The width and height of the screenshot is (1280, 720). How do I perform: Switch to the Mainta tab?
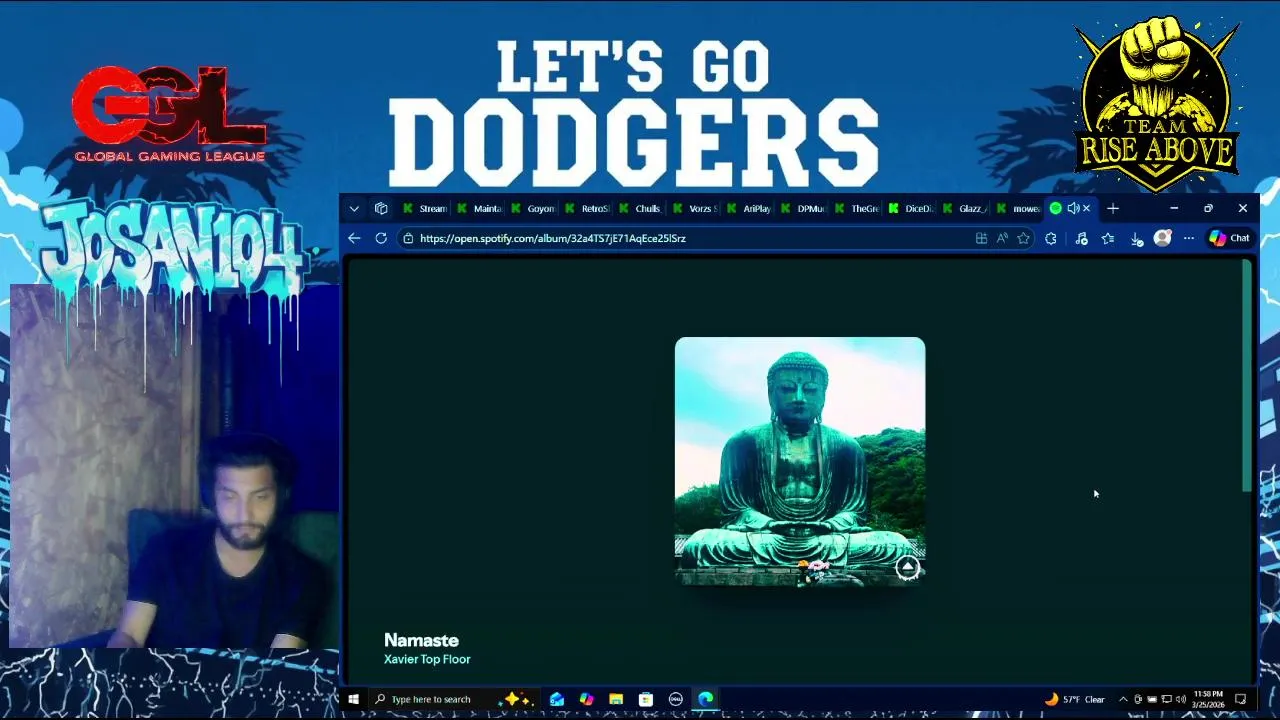pos(478,209)
